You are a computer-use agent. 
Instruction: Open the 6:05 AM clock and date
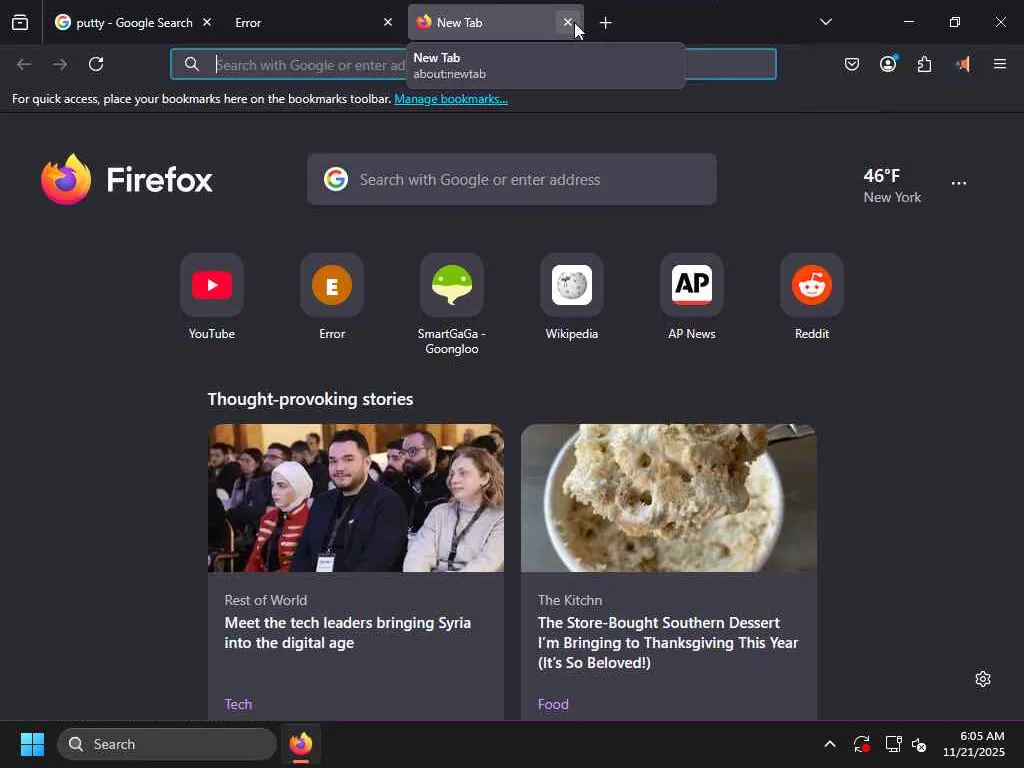pos(974,744)
